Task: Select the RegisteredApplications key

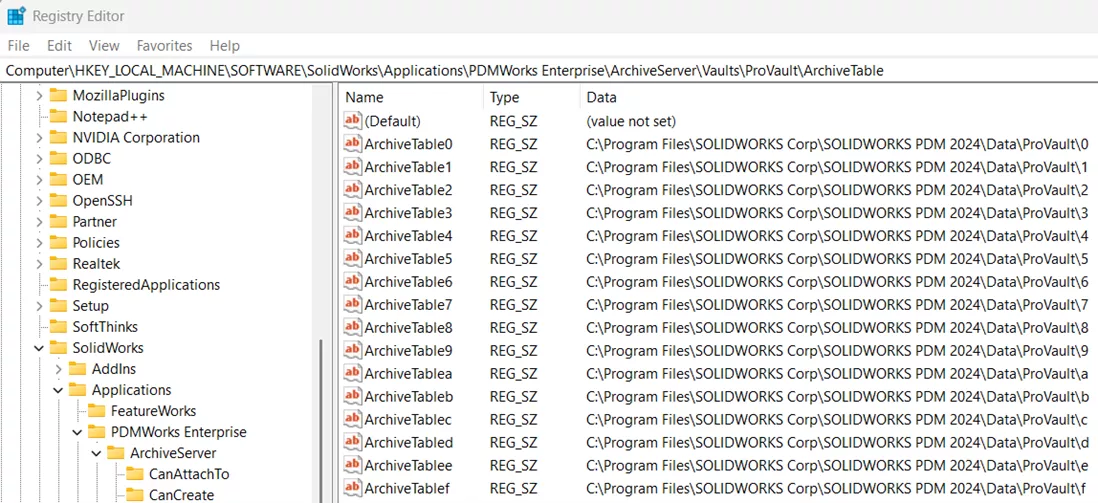Action: click(146, 284)
